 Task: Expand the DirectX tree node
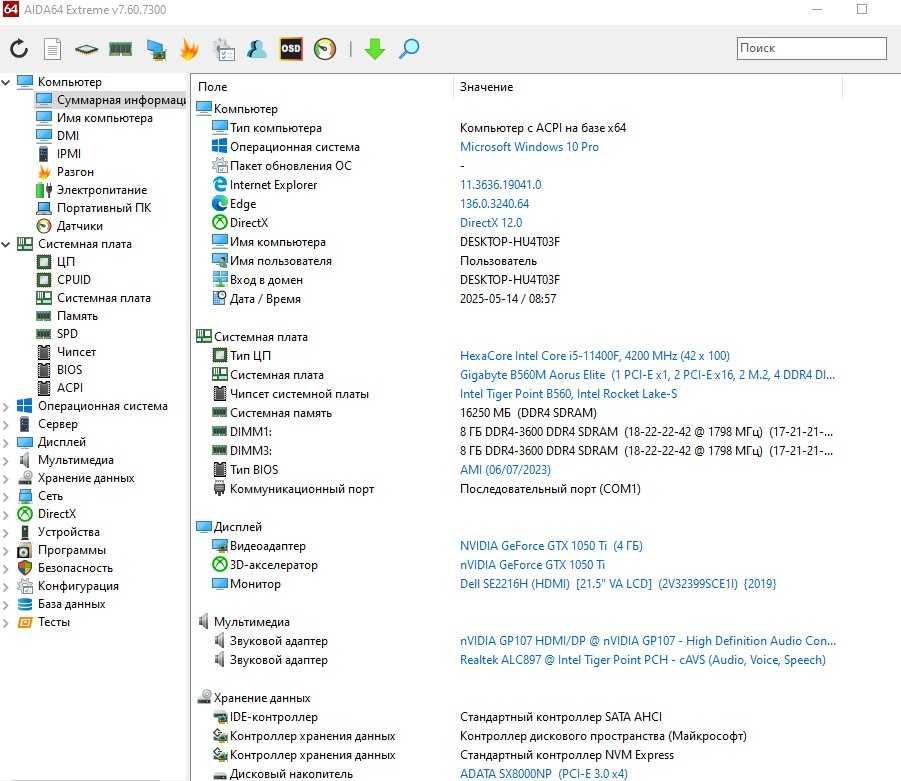(6, 514)
